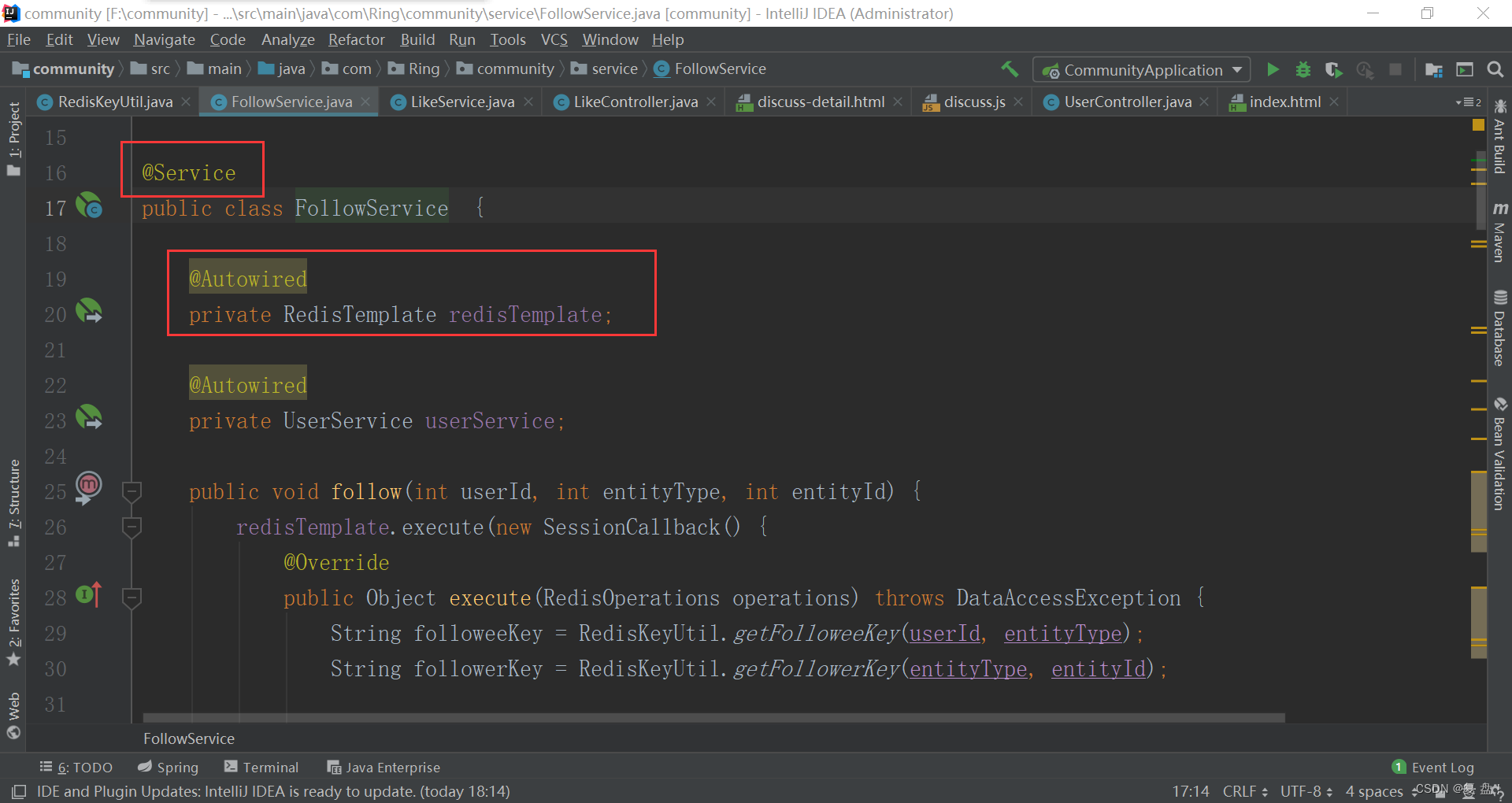Click the community root breadcrumb
This screenshot has height=803, width=1512.
pyautogui.click(x=64, y=69)
